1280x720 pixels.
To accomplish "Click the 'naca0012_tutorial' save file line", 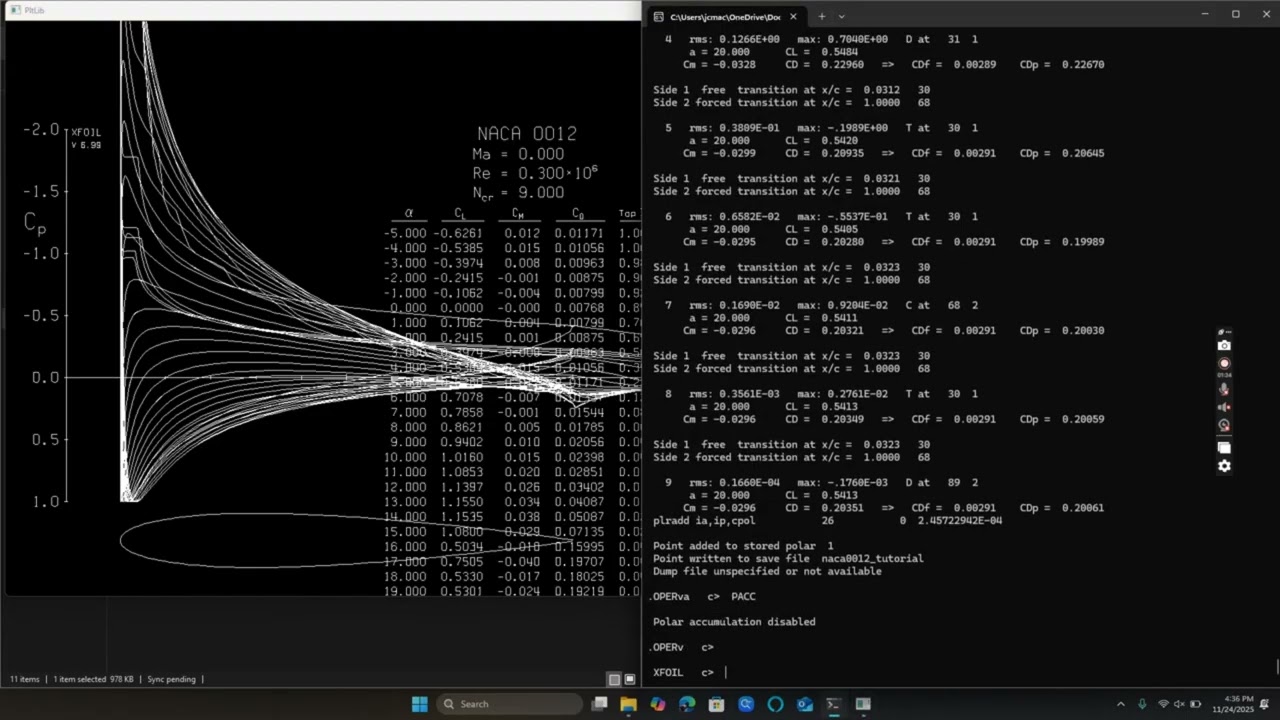I will (788, 558).
